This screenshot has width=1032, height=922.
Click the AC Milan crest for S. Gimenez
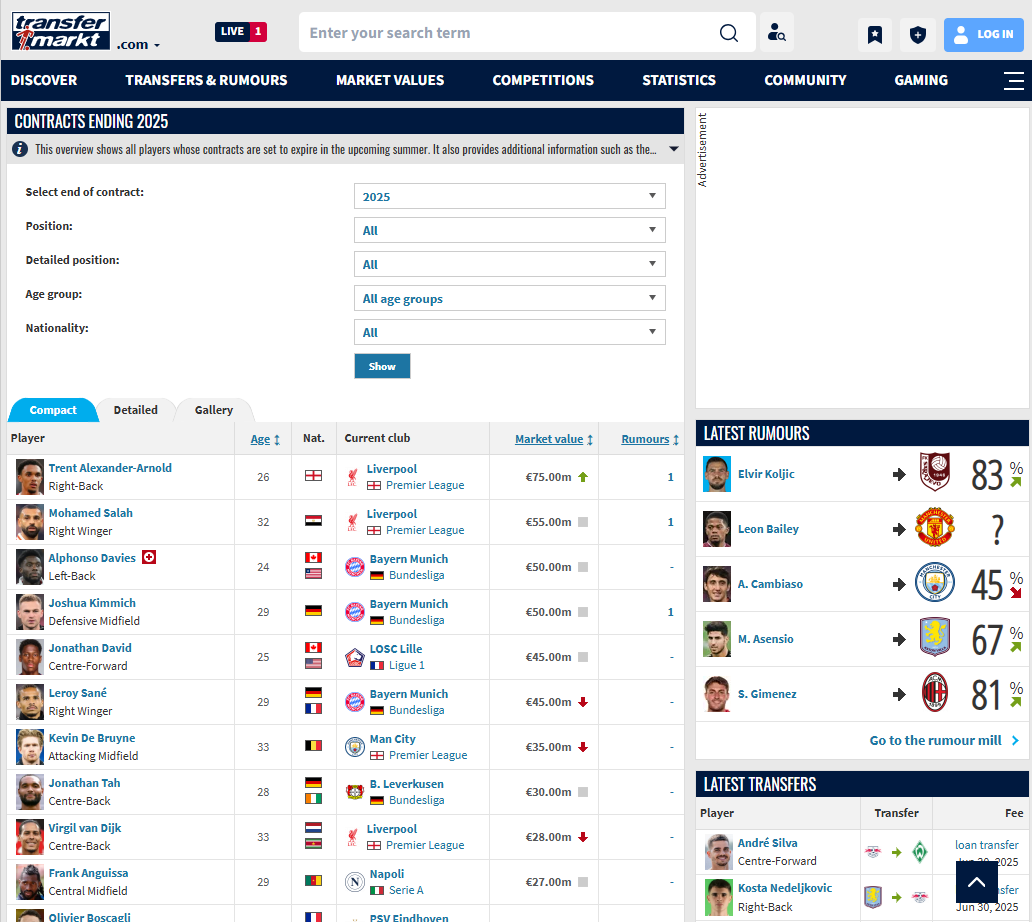tap(935, 693)
